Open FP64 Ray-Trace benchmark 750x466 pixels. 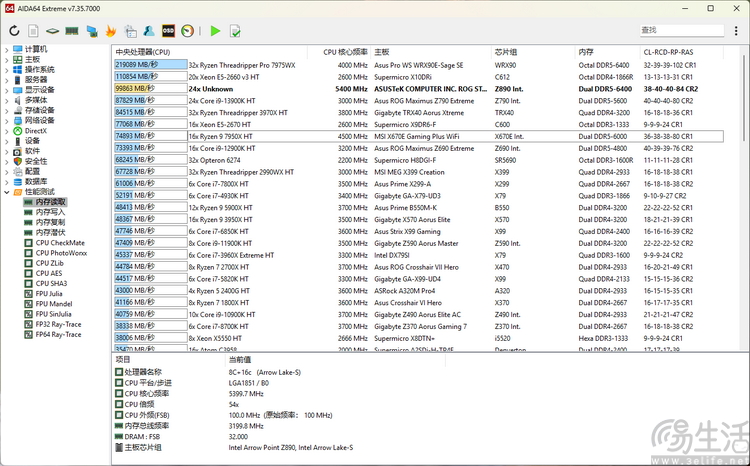tap(58, 334)
